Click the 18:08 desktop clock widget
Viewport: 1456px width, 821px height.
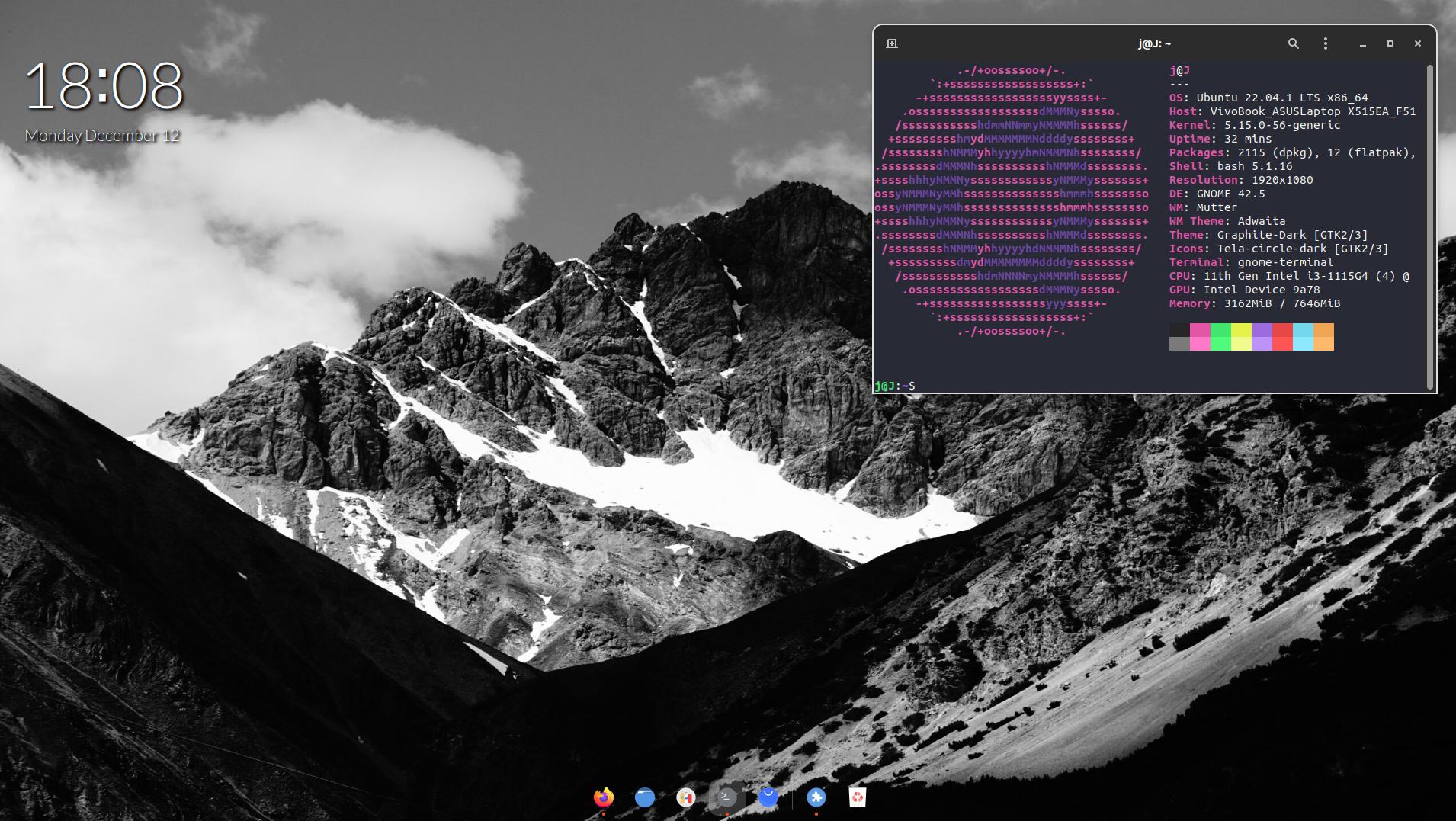(x=104, y=85)
